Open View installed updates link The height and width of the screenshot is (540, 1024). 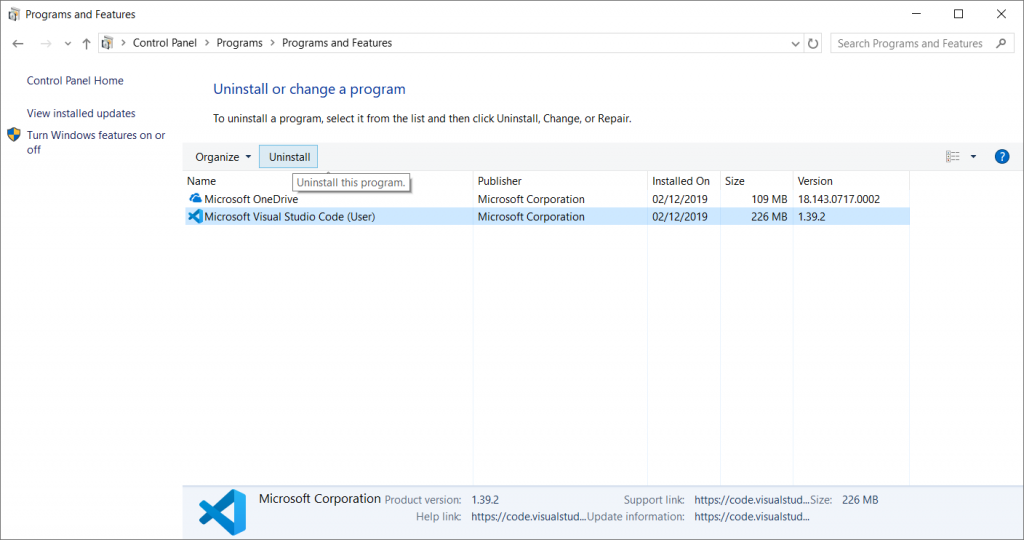point(81,113)
